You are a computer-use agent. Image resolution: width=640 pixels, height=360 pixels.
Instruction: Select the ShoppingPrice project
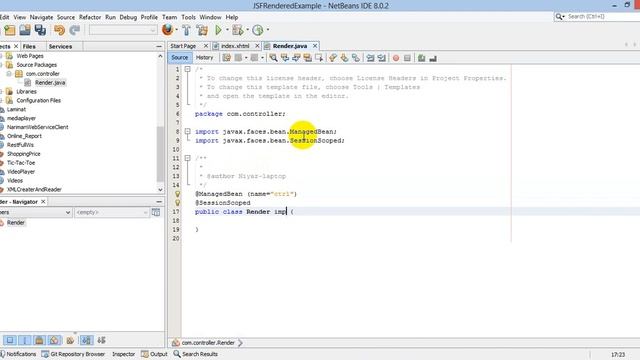[23, 154]
